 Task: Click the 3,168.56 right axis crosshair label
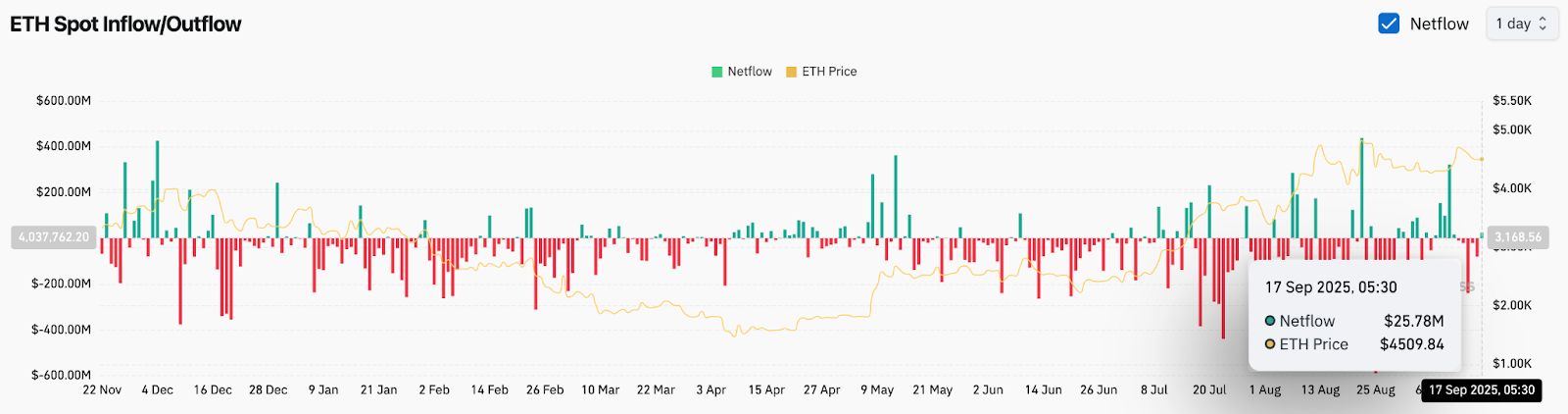pos(1518,237)
